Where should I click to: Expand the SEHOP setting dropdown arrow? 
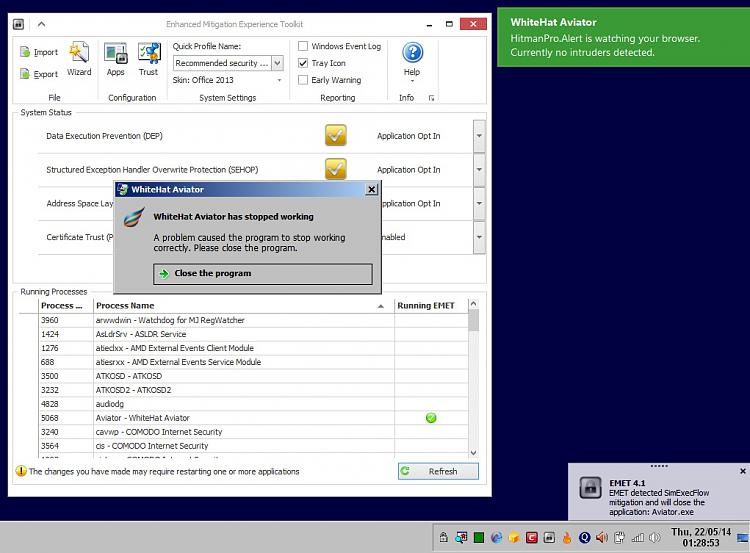click(479, 169)
